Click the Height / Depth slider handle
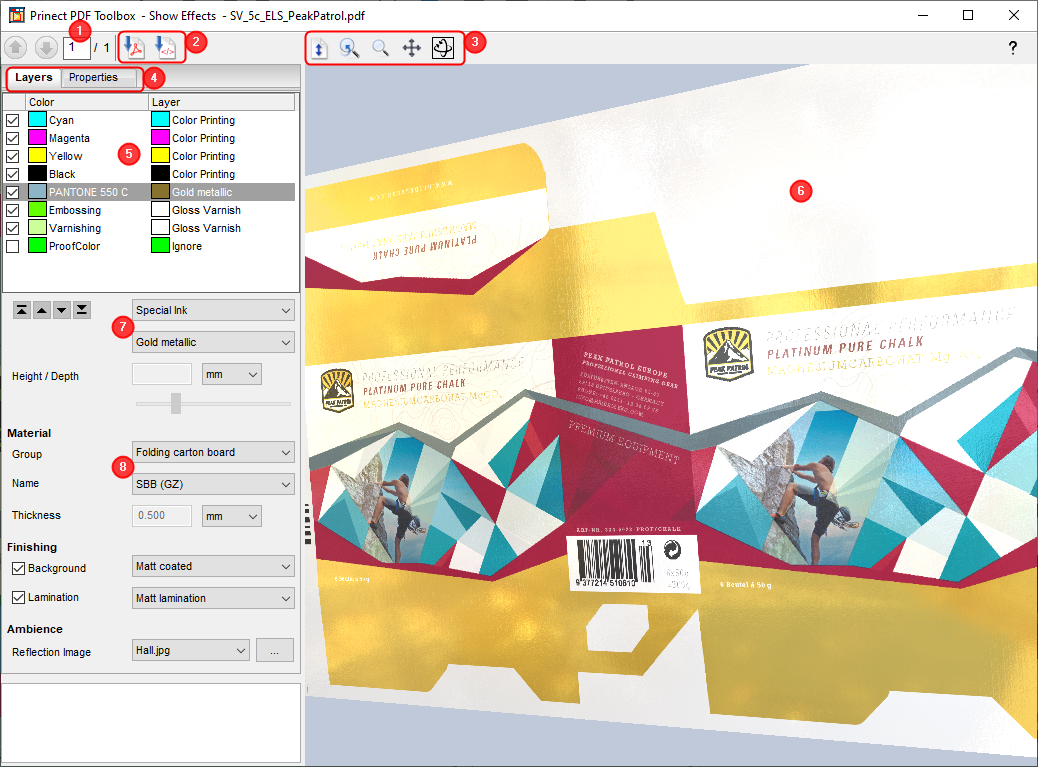 pyautogui.click(x=176, y=403)
